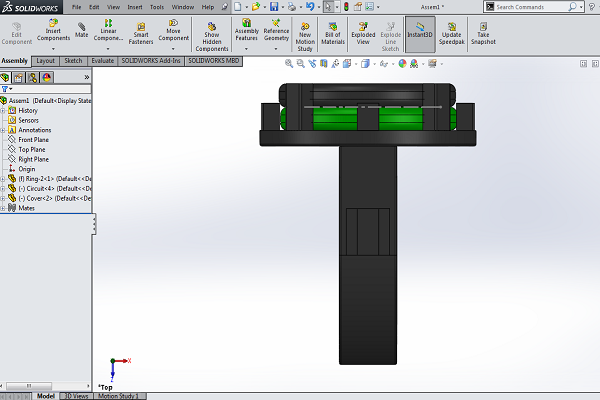
Task: Switch to FeatureManager Design Tree tab
Action: [5, 78]
